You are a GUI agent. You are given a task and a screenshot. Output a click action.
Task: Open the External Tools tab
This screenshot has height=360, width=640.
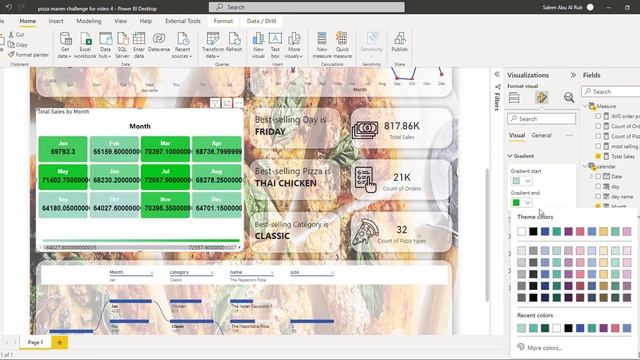tap(183, 21)
